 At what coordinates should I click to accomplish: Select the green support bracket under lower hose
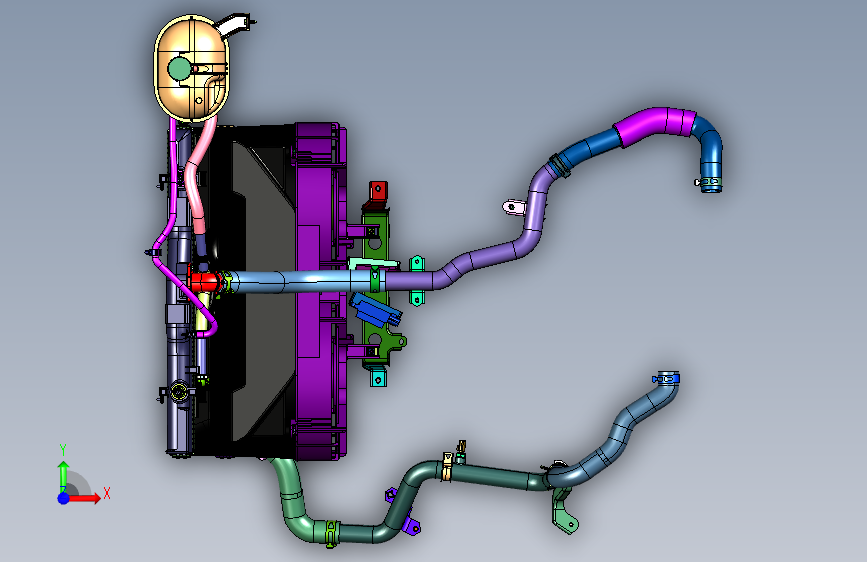(x=564, y=512)
